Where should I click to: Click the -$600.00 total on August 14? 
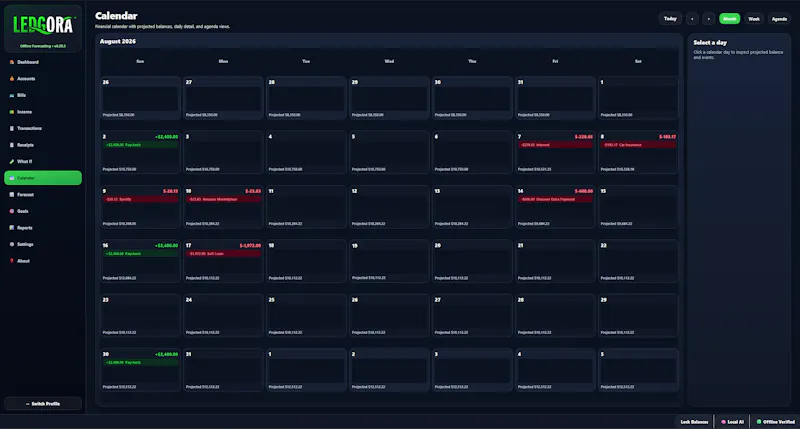click(584, 191)
